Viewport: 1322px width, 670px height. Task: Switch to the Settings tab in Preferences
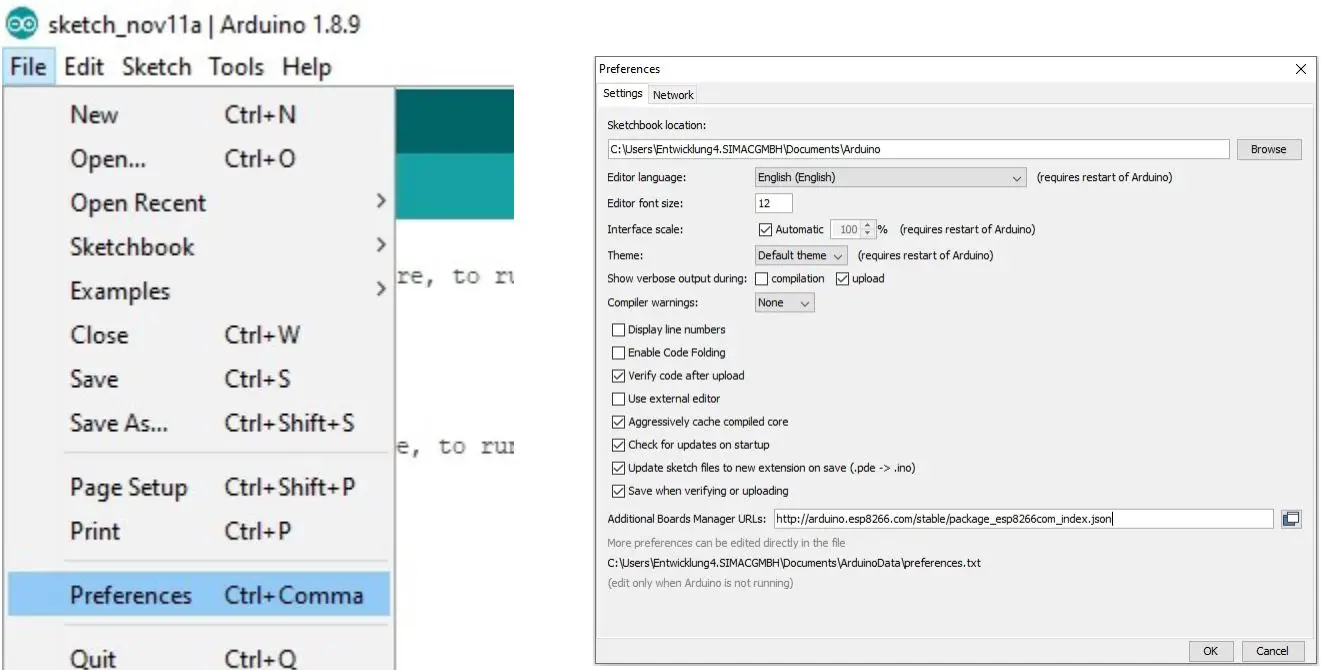[x=622, y=94]
